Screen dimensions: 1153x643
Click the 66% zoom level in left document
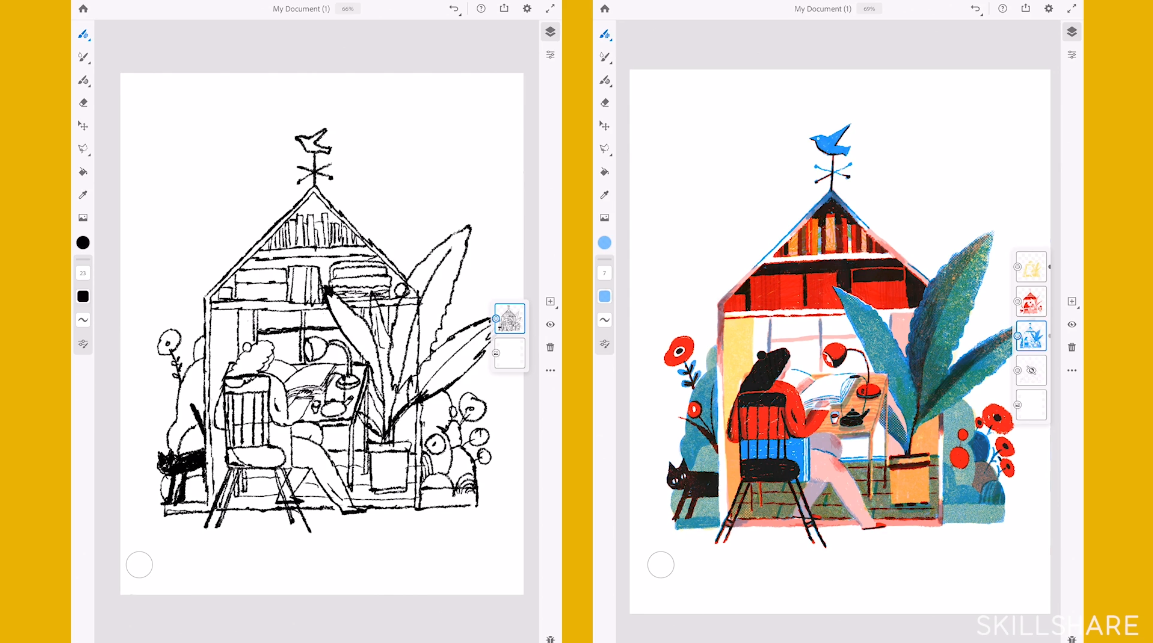point(347,9)
